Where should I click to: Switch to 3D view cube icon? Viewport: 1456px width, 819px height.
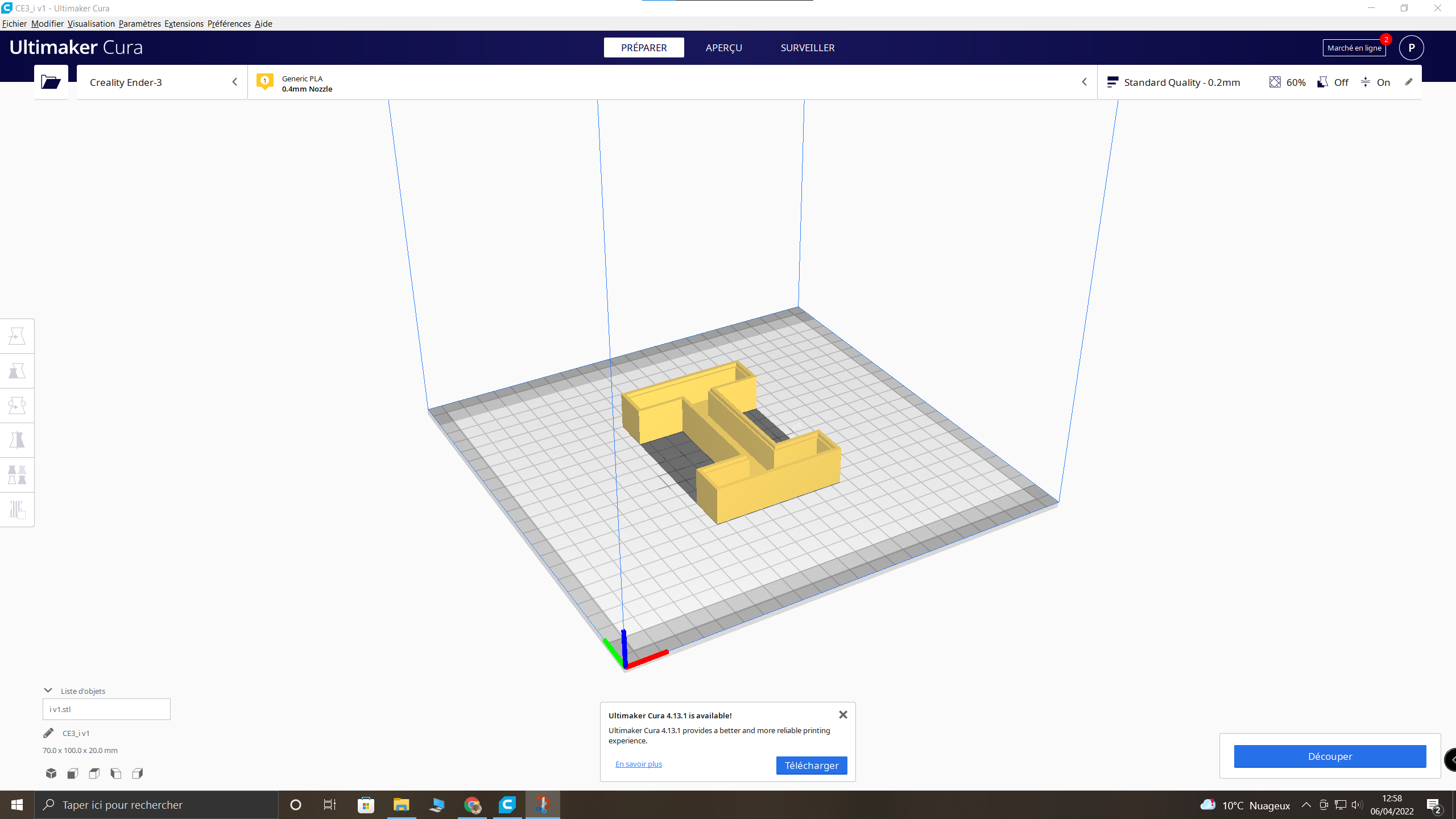[51, 773]
